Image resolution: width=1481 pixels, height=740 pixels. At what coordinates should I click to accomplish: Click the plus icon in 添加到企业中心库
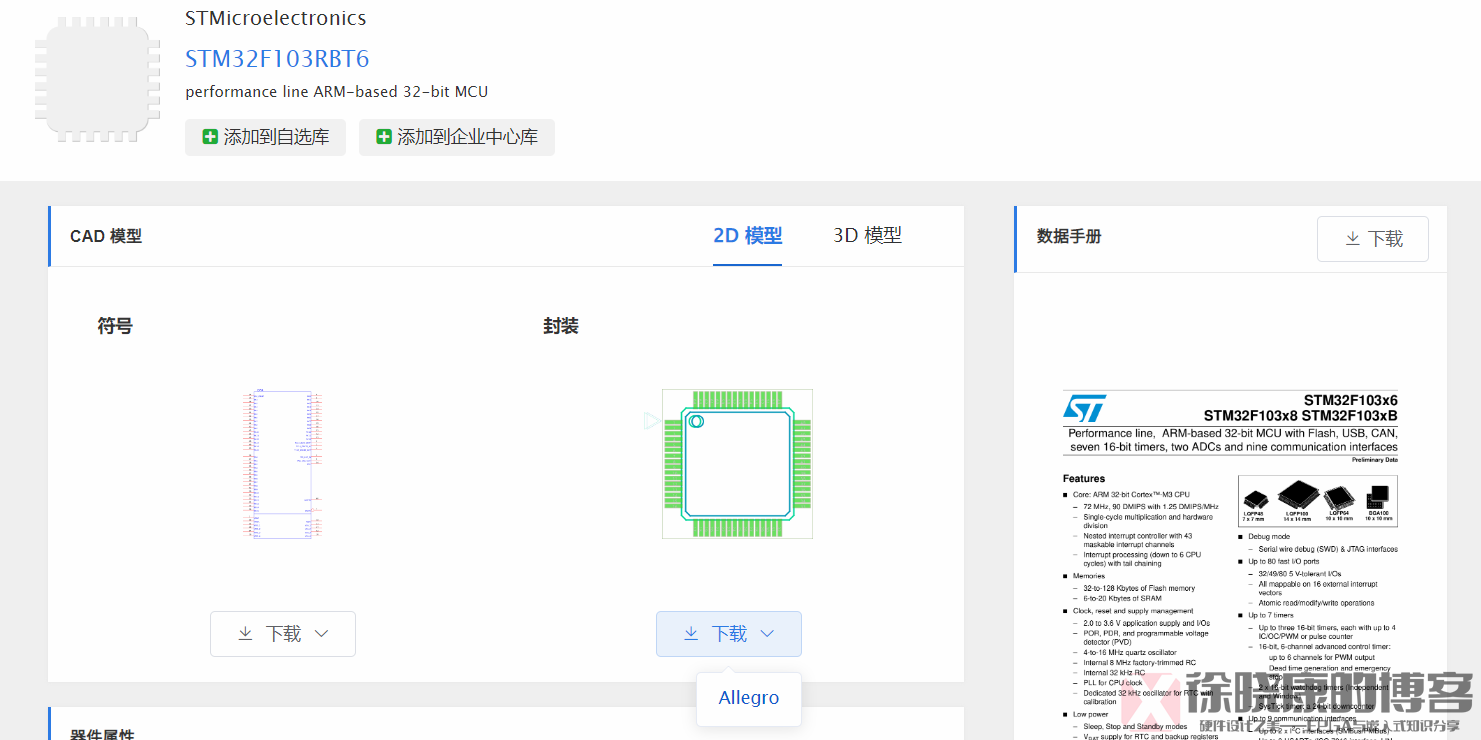(x=384, y=137)
